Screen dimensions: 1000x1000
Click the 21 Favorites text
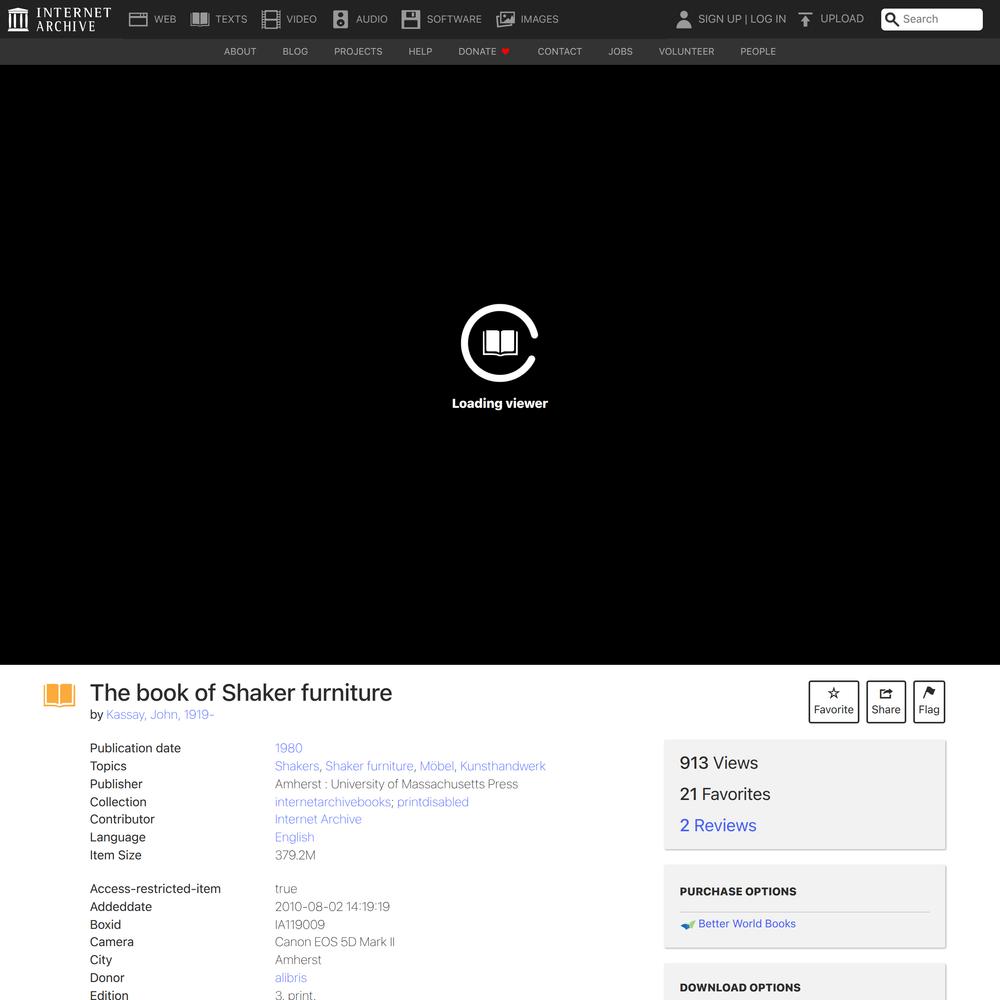click(x=725, y=794)
